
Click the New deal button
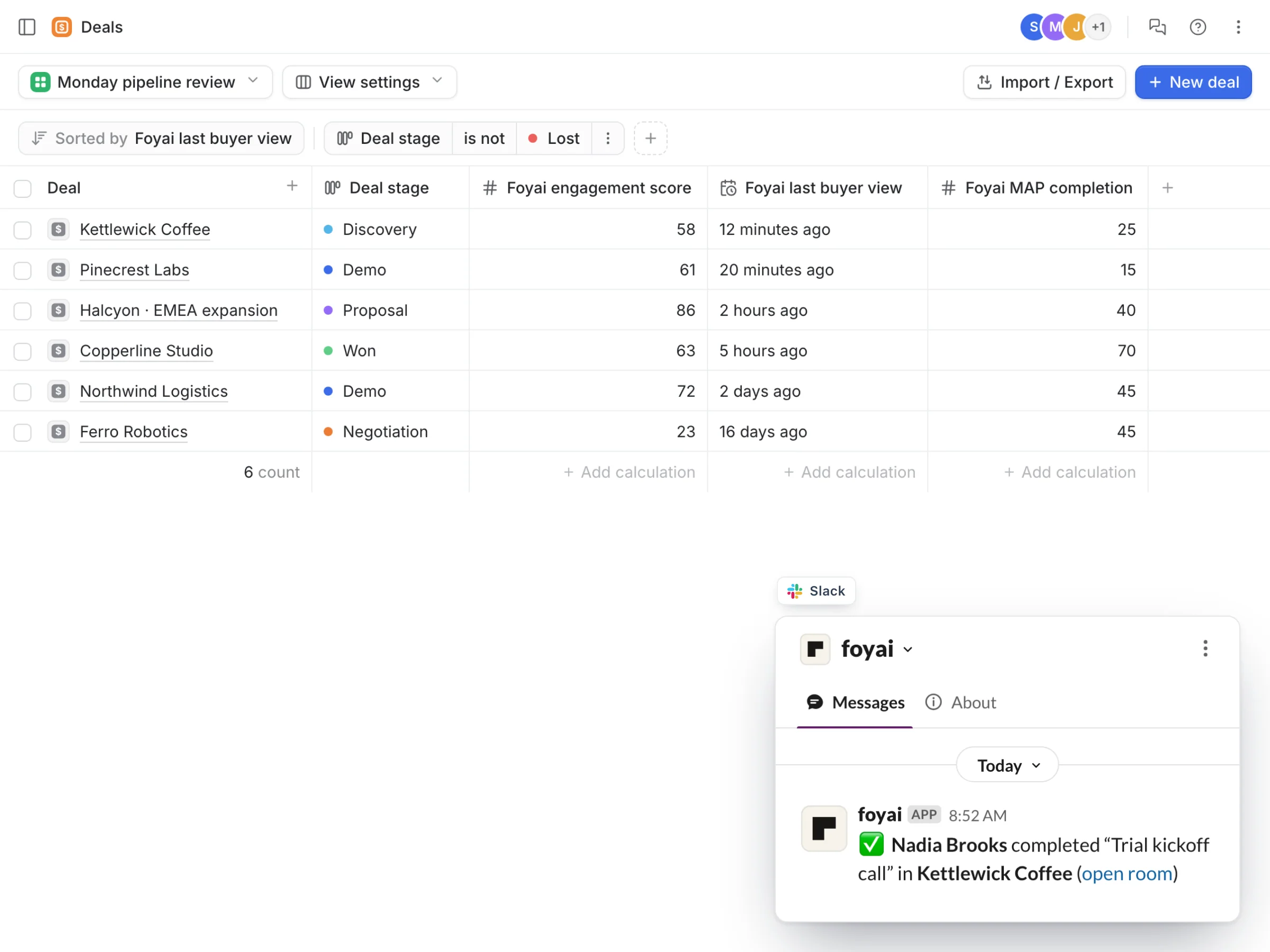1193,82
